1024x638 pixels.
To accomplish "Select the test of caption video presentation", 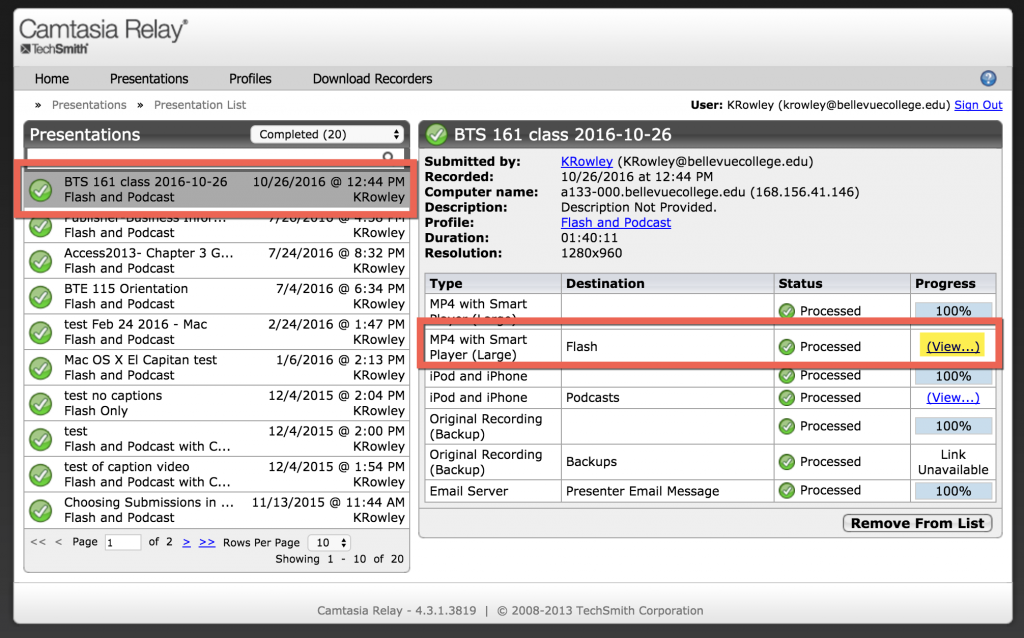I will tap(216, 474).
